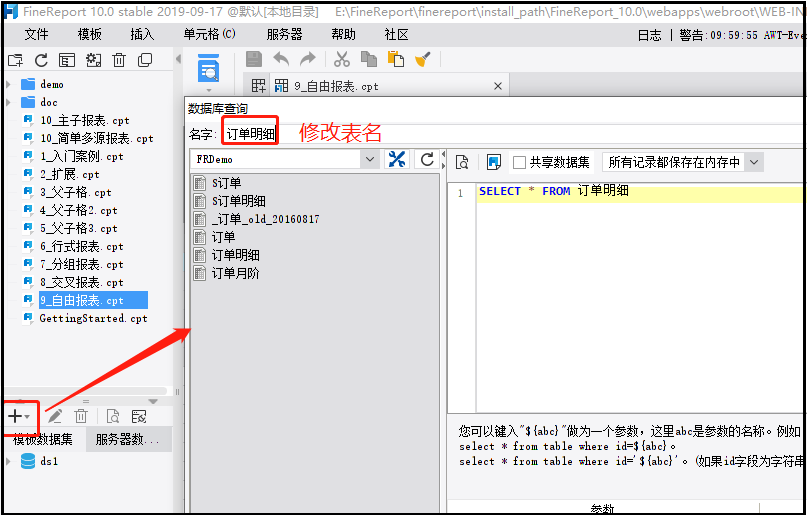The height and width of the screenshot is (515, 807).
Task: Click the delete trash icon above file tree
Action: coord(119,60)
